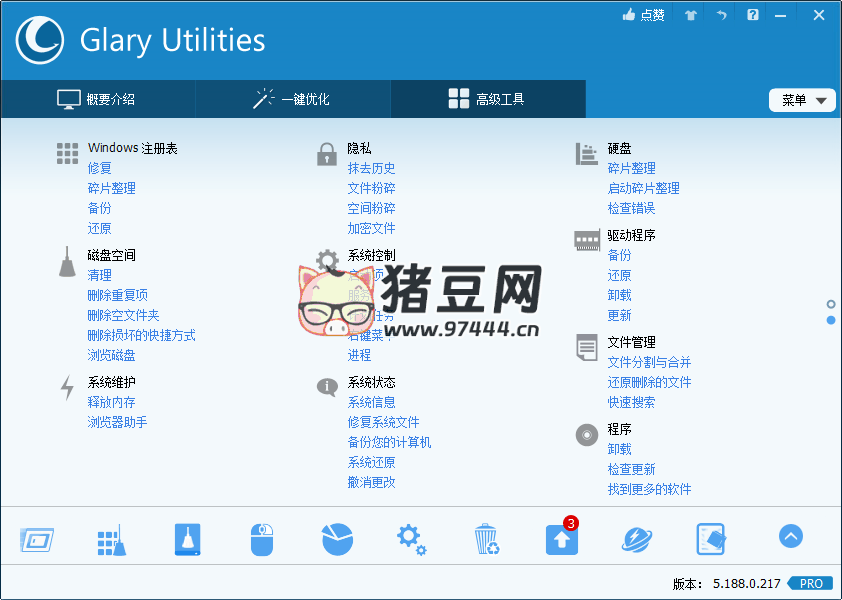
Task: Expand the bottom toolbar with up-chevron button
Action: point(790,537)
